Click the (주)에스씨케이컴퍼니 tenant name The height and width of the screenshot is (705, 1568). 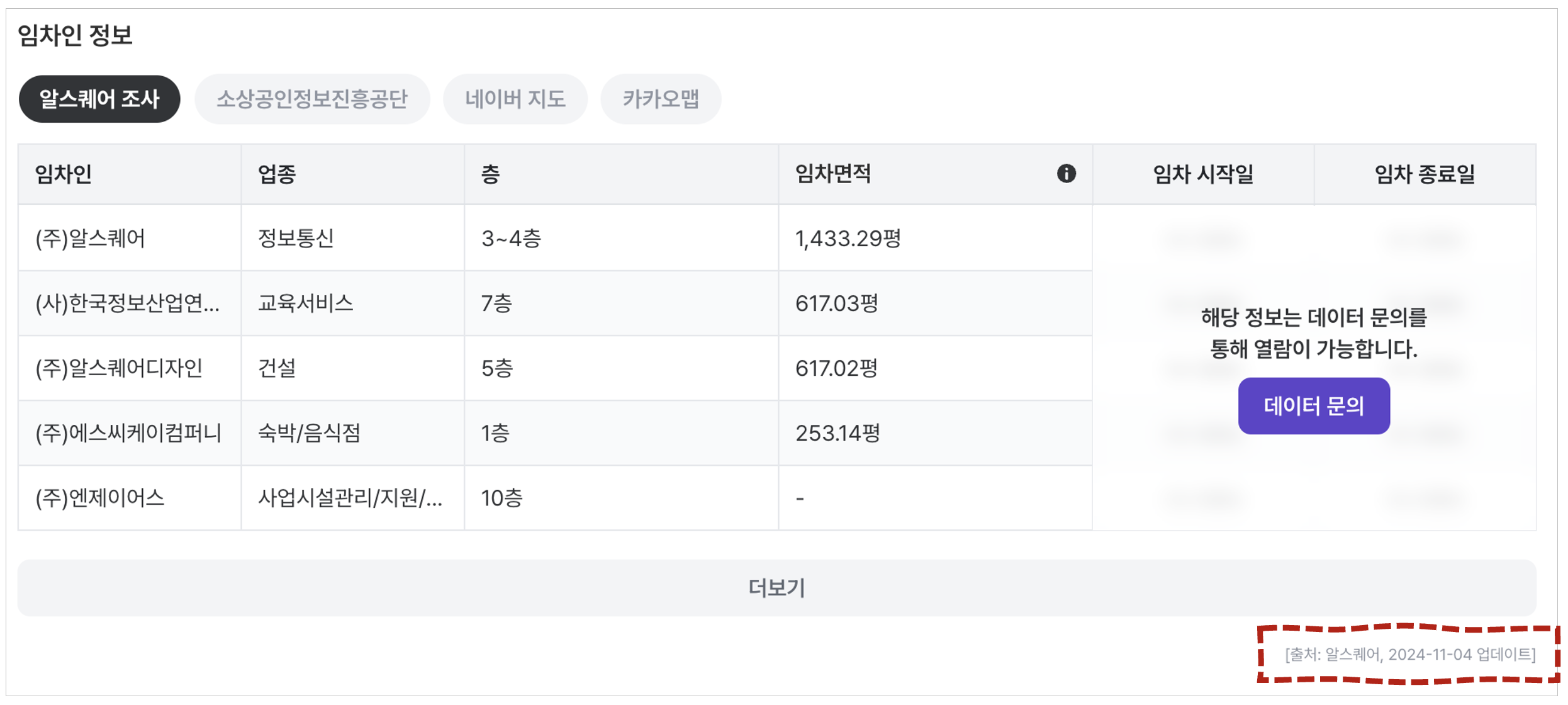(128, 433)
